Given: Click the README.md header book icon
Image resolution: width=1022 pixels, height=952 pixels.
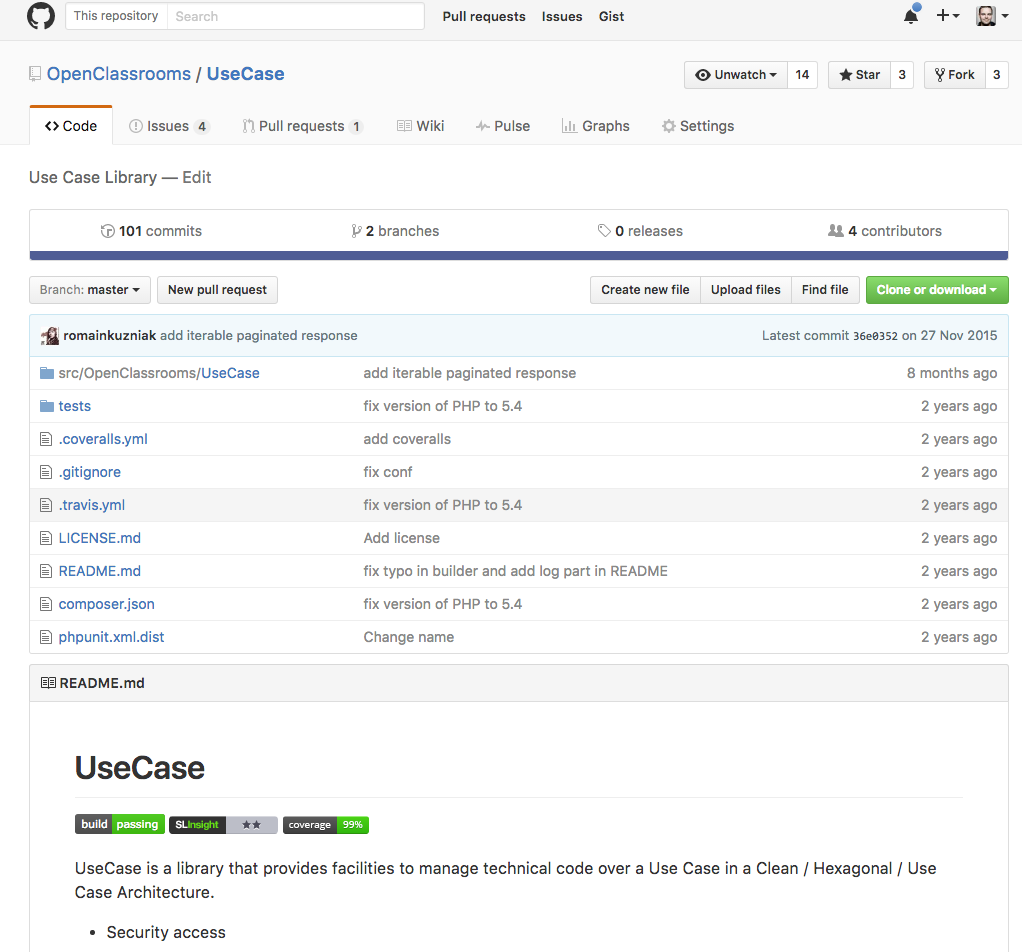Looking at the screenshot, I should pyautogui.click(x=48, y=683).
